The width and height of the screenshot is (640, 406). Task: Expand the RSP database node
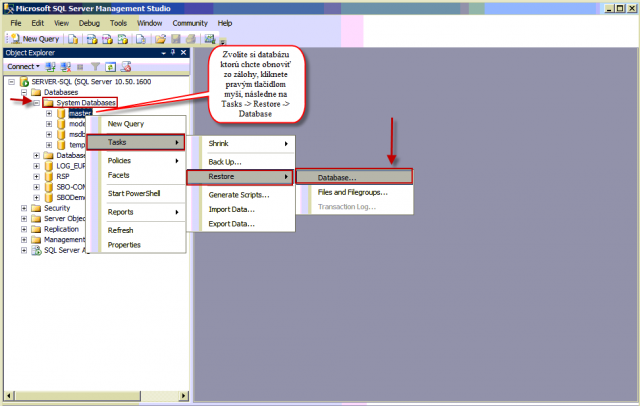point(36,177)
